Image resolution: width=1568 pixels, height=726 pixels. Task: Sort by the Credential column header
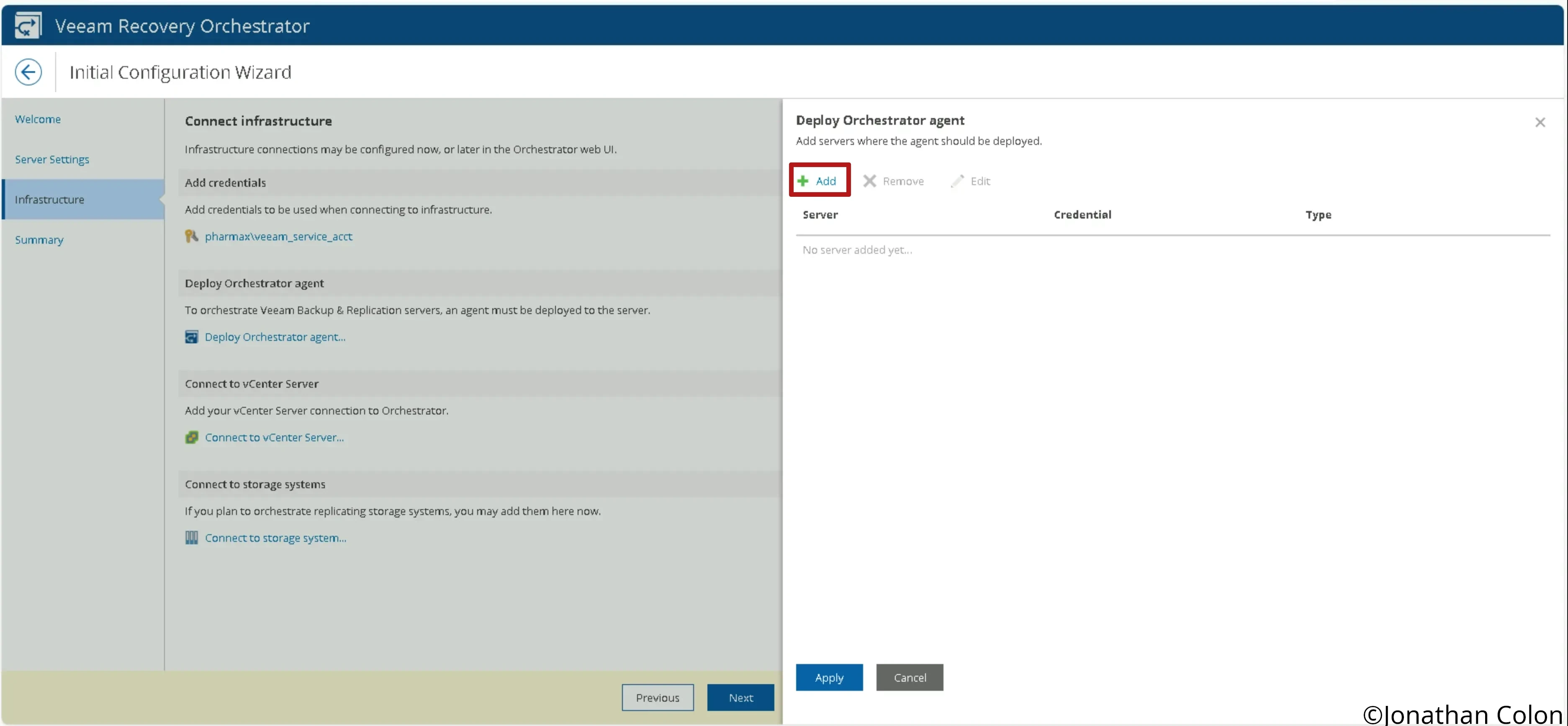tap(1082, 214)
